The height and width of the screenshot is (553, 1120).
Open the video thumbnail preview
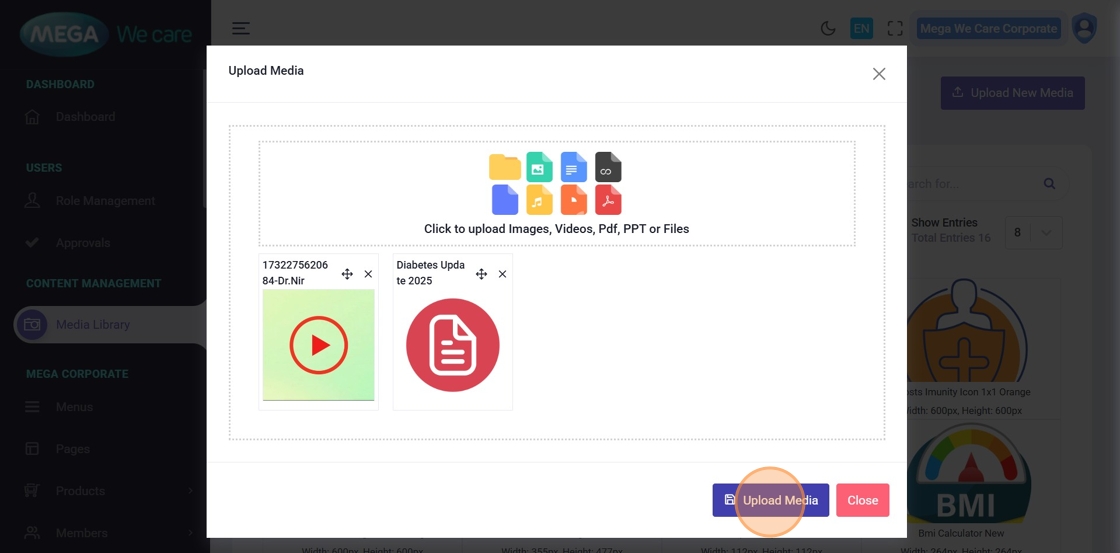[319, 345]
